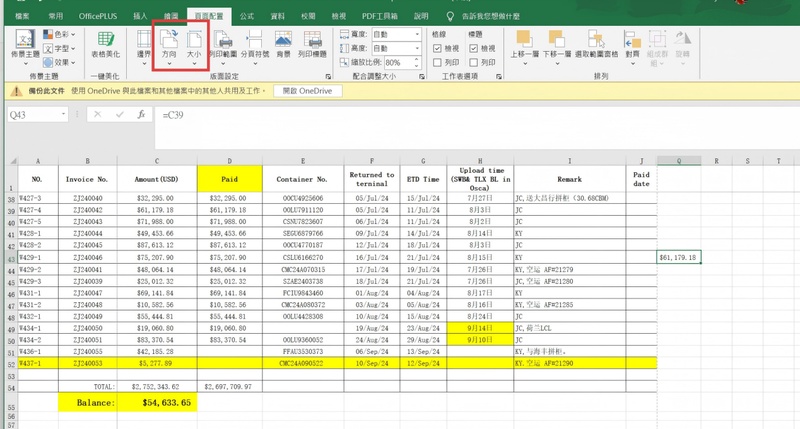Open the 選取範圍窗格 selection pane
This screenshot has width=800, height=429.
coord(596,45)
